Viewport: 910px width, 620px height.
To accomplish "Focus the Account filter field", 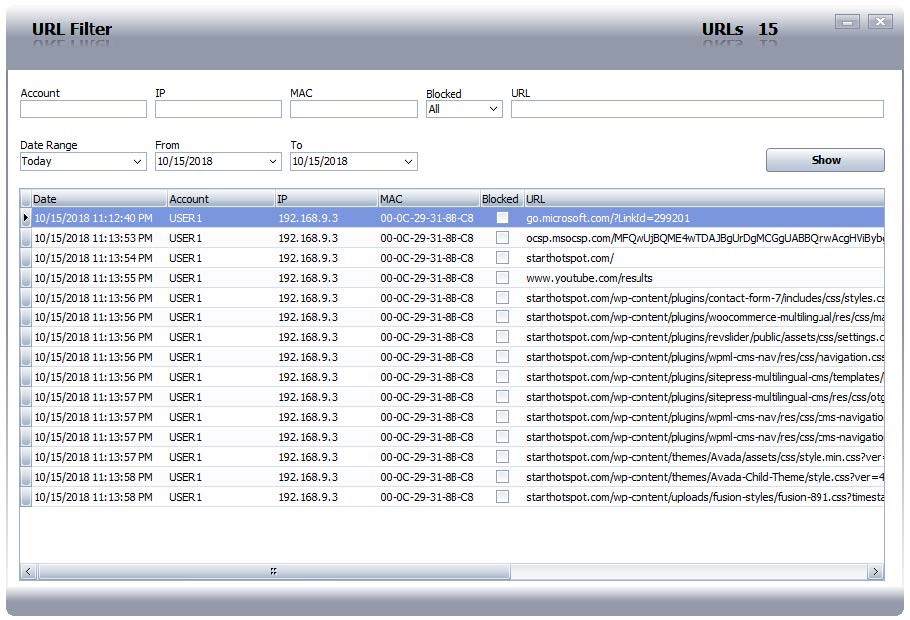I will pyautogui.click(x=83, y=109).
